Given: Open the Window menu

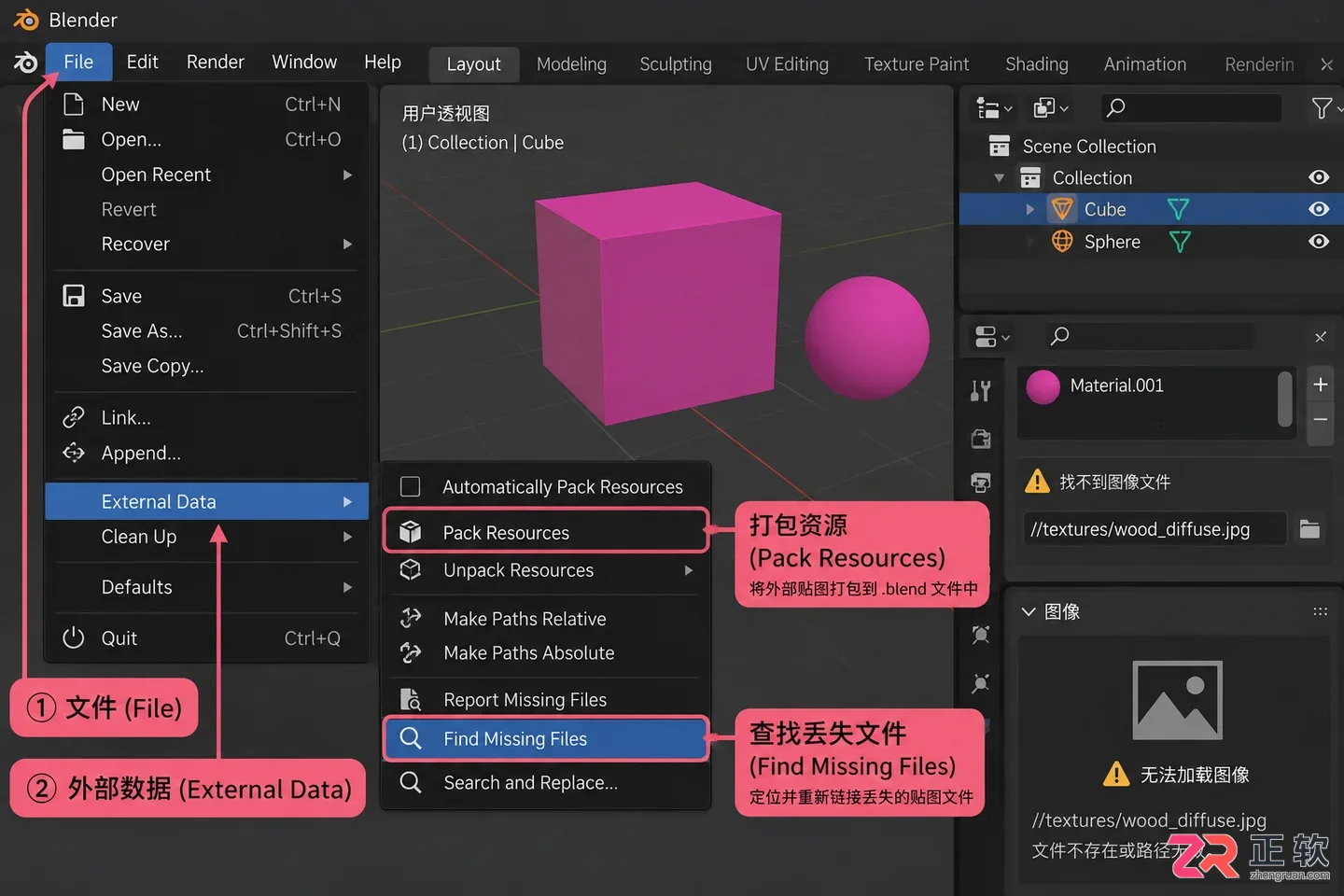Looking at the screenshot, I should pos(304,62).
